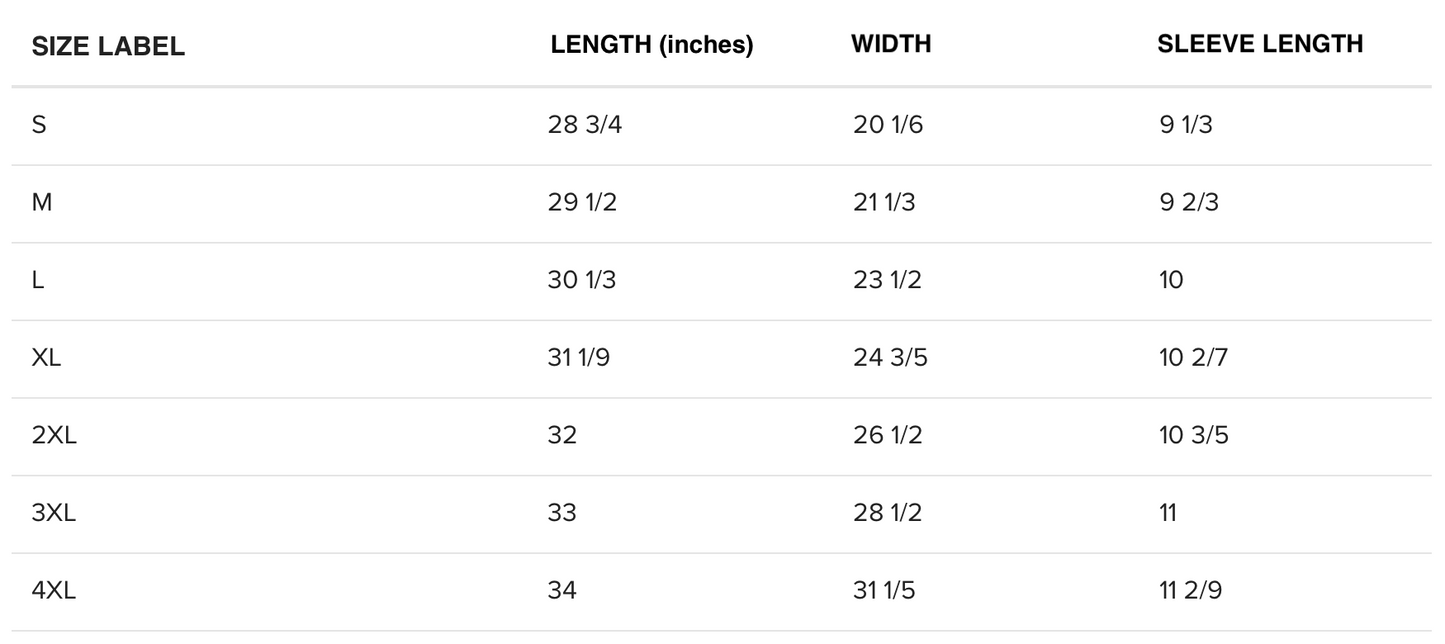This screenshot has width=1445, height=644.
Task: Click the SIZE LABEL column header
Action: (108, 47)
